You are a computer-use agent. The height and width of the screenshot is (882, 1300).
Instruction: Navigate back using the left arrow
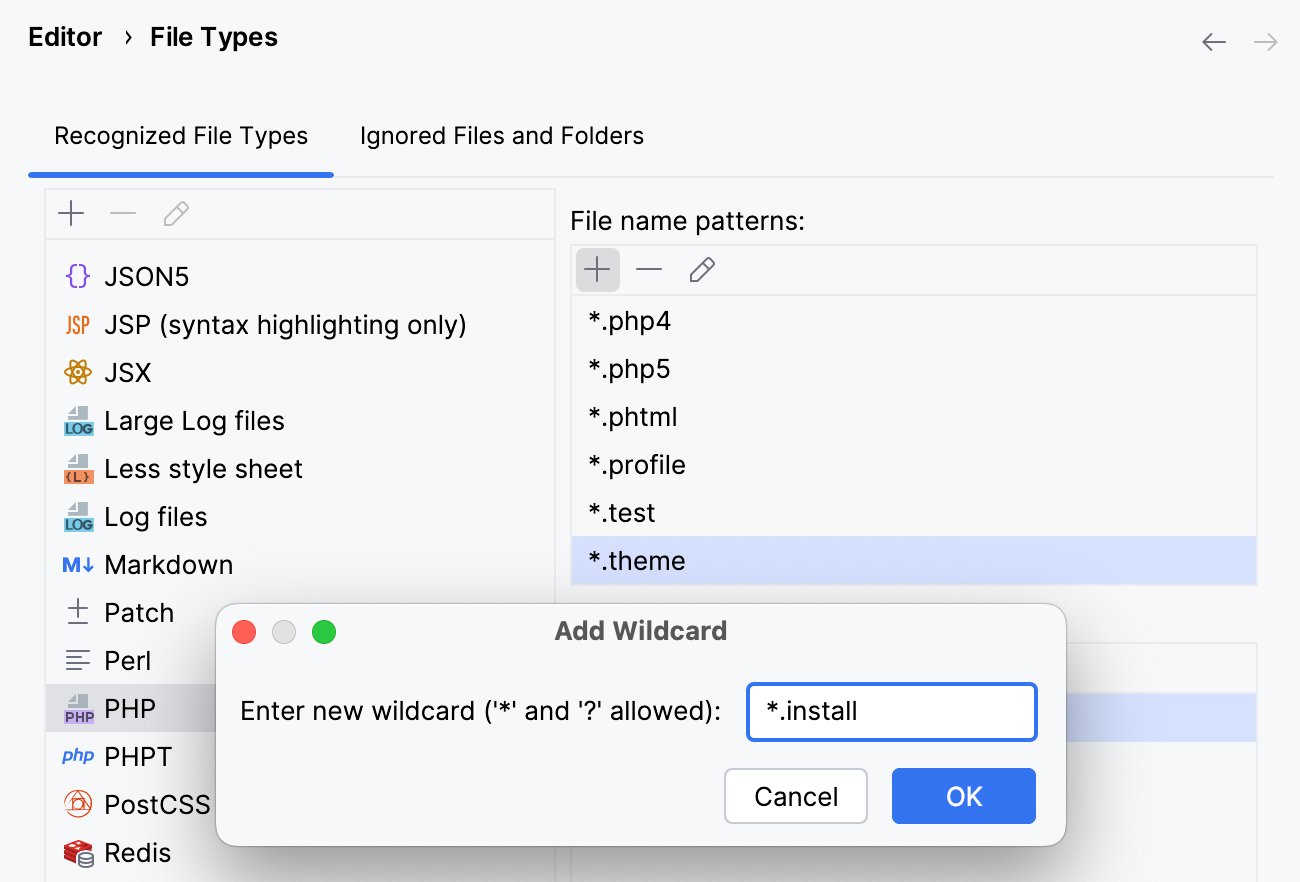coord(1213,42)
